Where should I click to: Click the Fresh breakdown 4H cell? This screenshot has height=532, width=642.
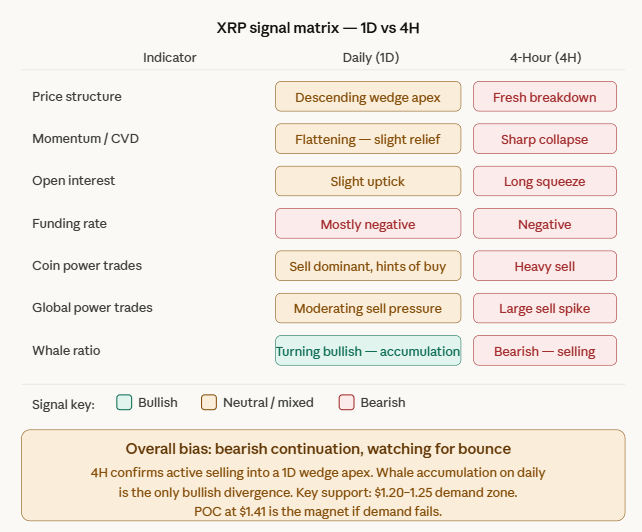tap(544, 97)
